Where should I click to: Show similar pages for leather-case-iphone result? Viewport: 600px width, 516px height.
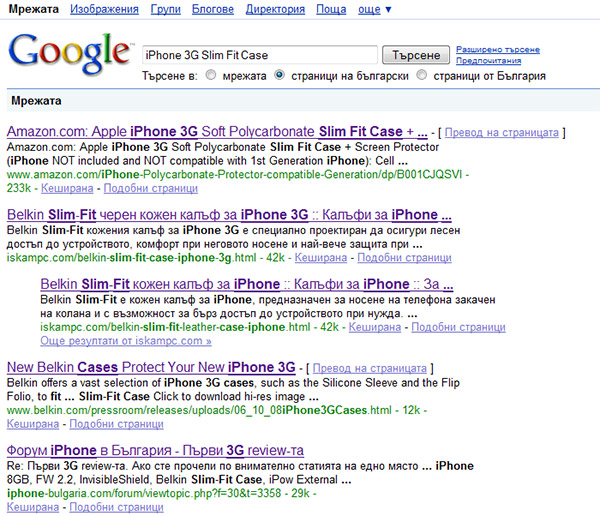[458, 327]
